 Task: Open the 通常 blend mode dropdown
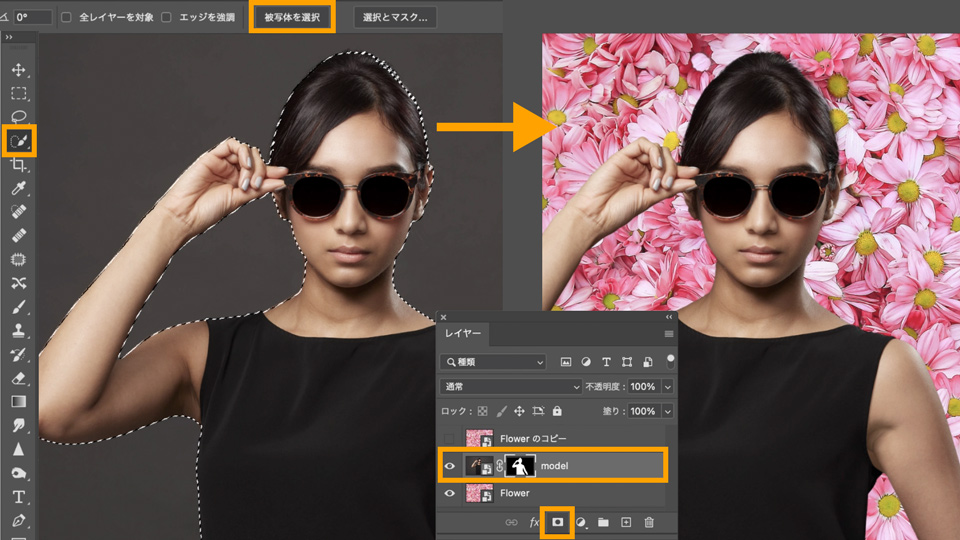click(x=511, y=386)
